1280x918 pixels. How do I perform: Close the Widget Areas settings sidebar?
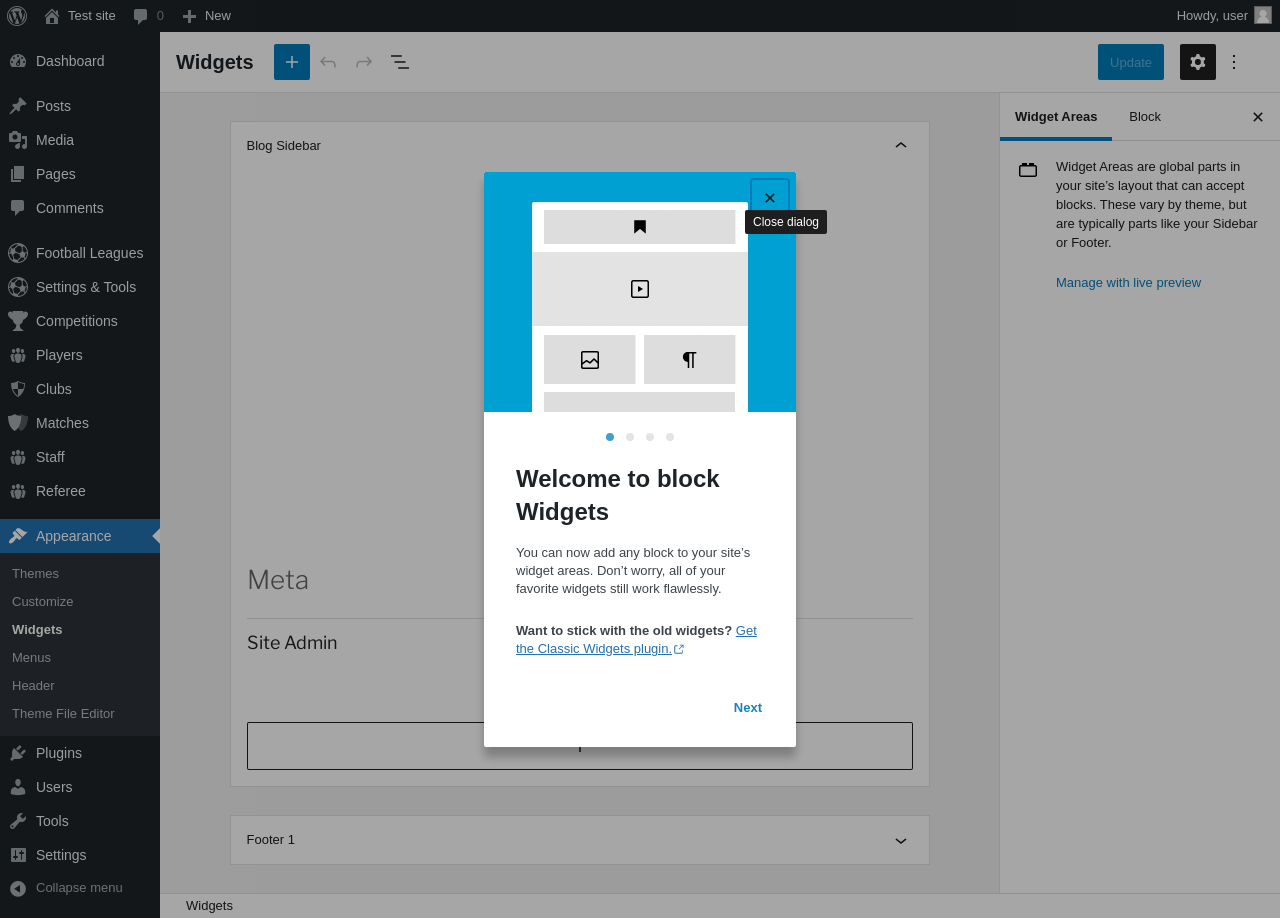[x=1257, y=117]
